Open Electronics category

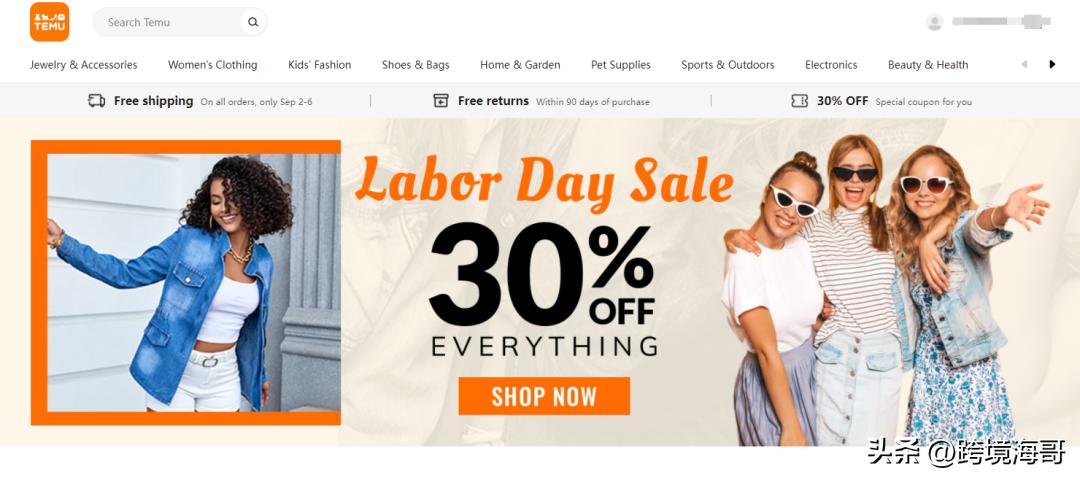point(831,65)
